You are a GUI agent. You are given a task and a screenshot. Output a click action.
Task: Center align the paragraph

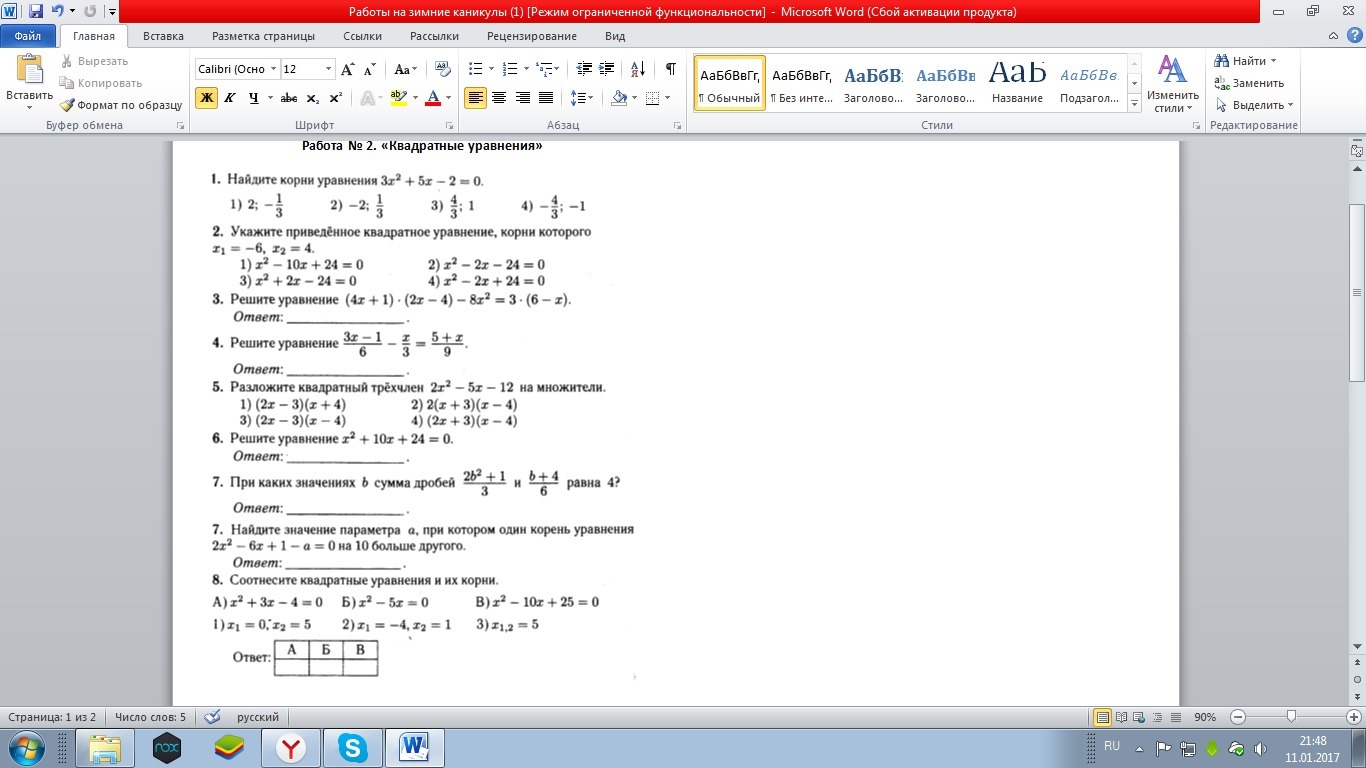[x=498, y=98]
